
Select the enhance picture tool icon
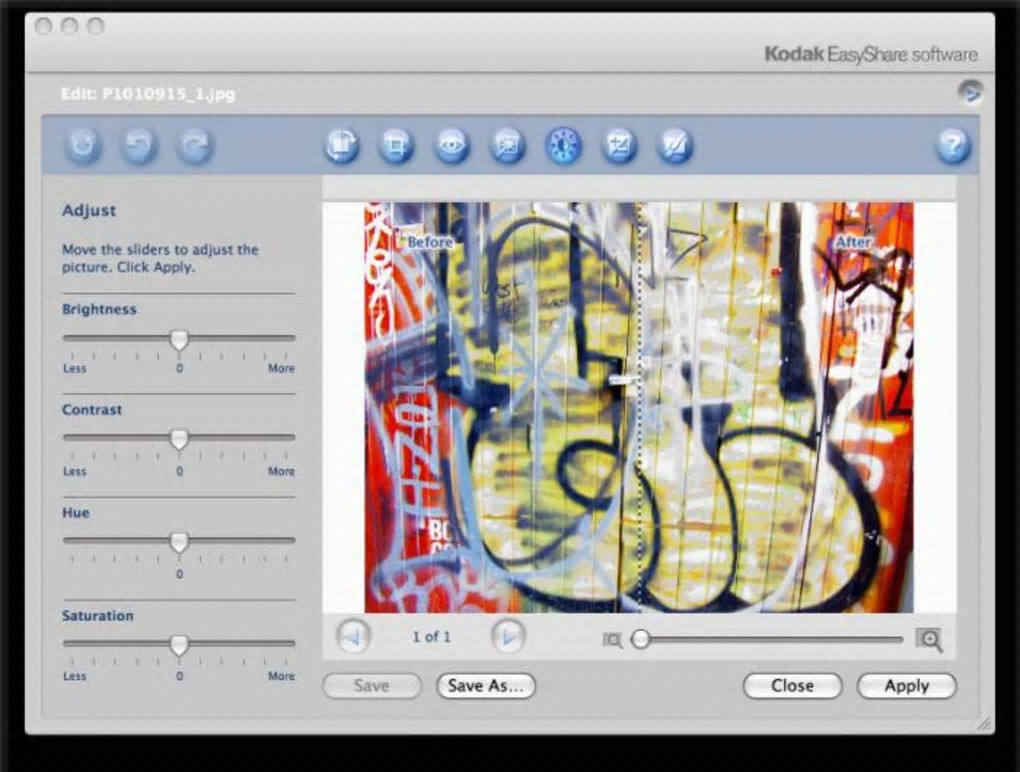coord(507,144)
